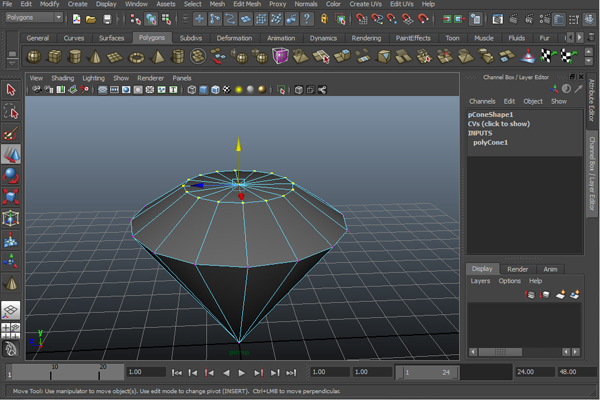
Task: Switch to four-view panel layout
Action: (x=11, y=330)
